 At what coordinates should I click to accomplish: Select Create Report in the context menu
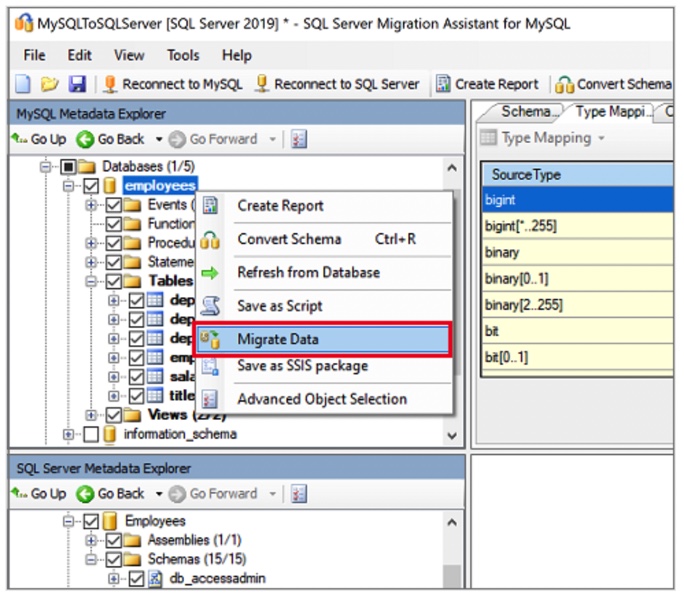click(324, 205)
